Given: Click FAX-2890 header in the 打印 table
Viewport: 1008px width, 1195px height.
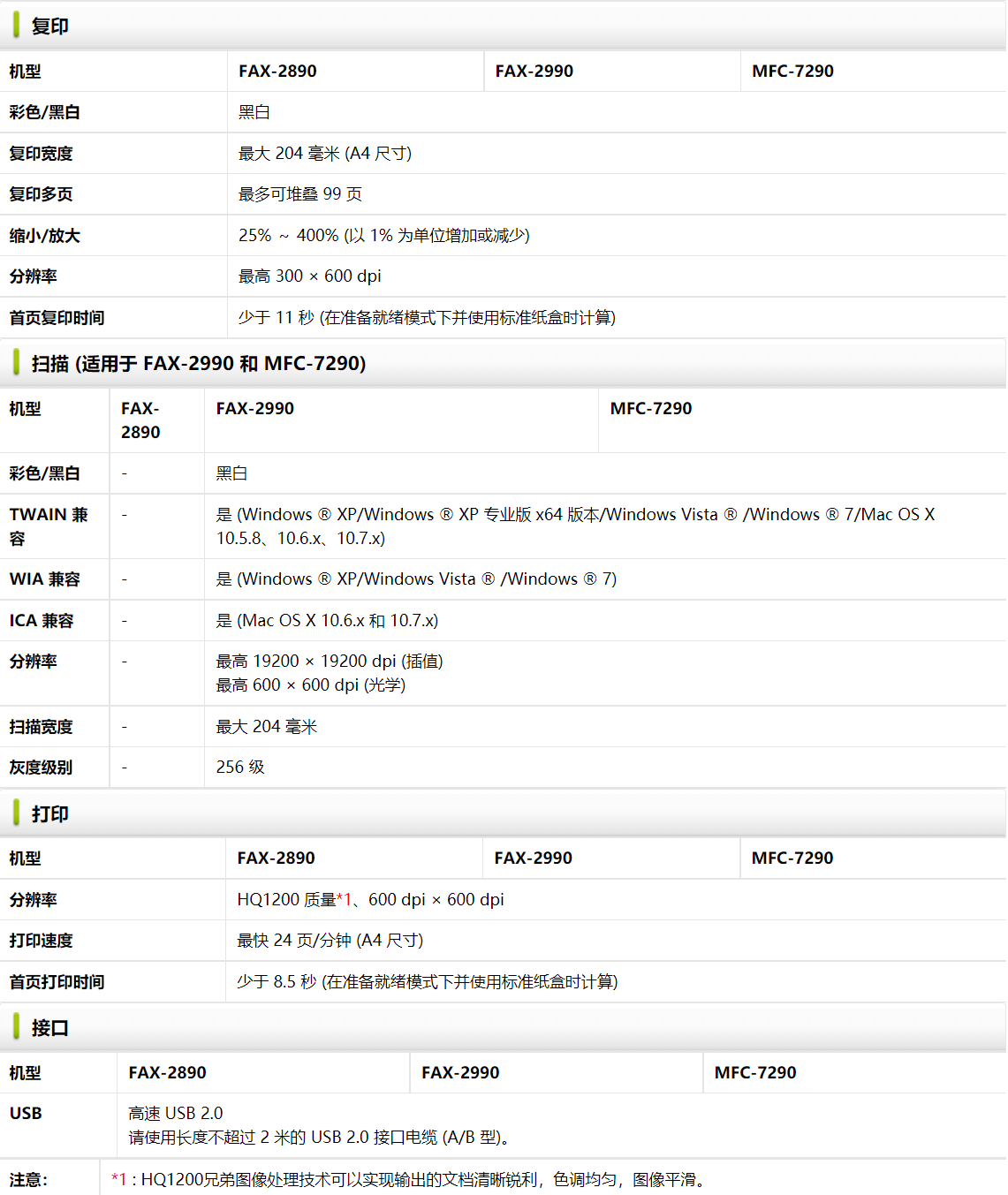Looking at the screenshot, I should 277,858.
